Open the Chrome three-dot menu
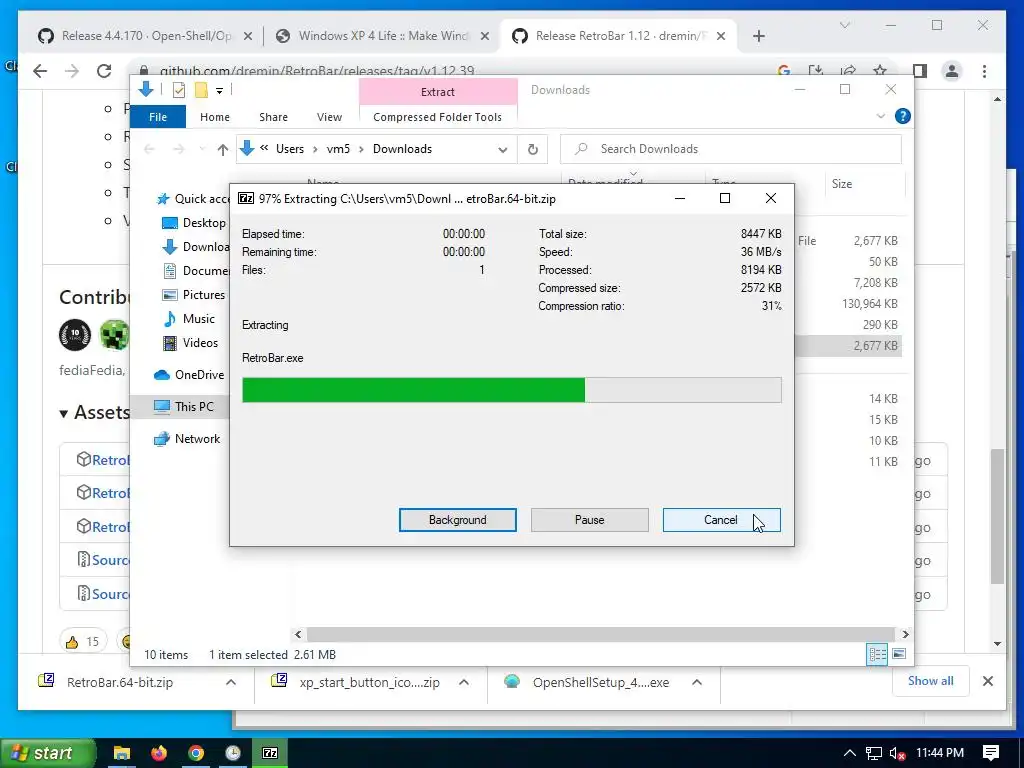1024x768 pixels. tap(984, 71)
